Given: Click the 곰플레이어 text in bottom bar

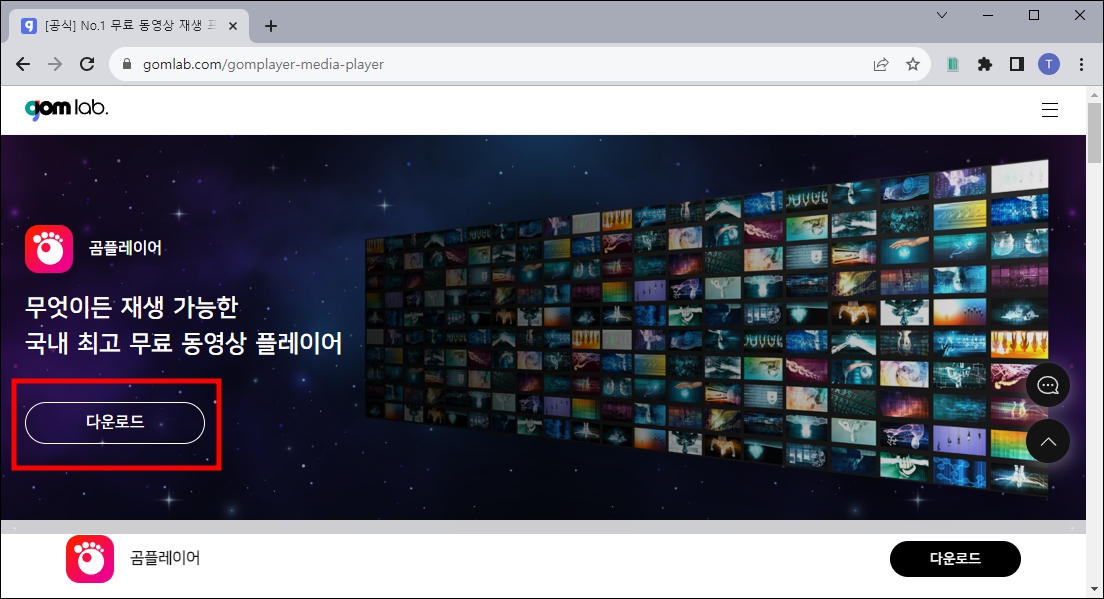Looking at the screenshot, I should [165, 558].
